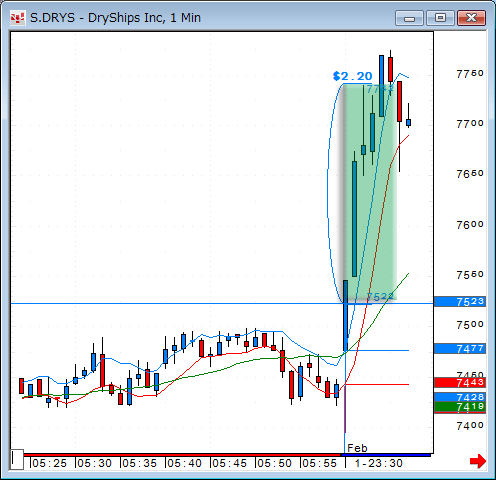Viewport: 496px width, 480px height.
Task: Click the Feb date marker
Action: pyautogui.click(x=357, y=448)
